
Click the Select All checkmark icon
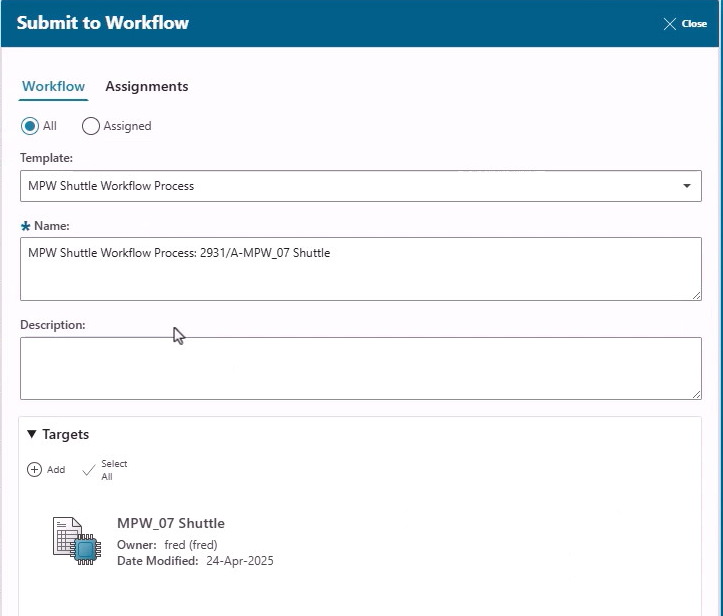pyautogui.click(x=88, y=470)
